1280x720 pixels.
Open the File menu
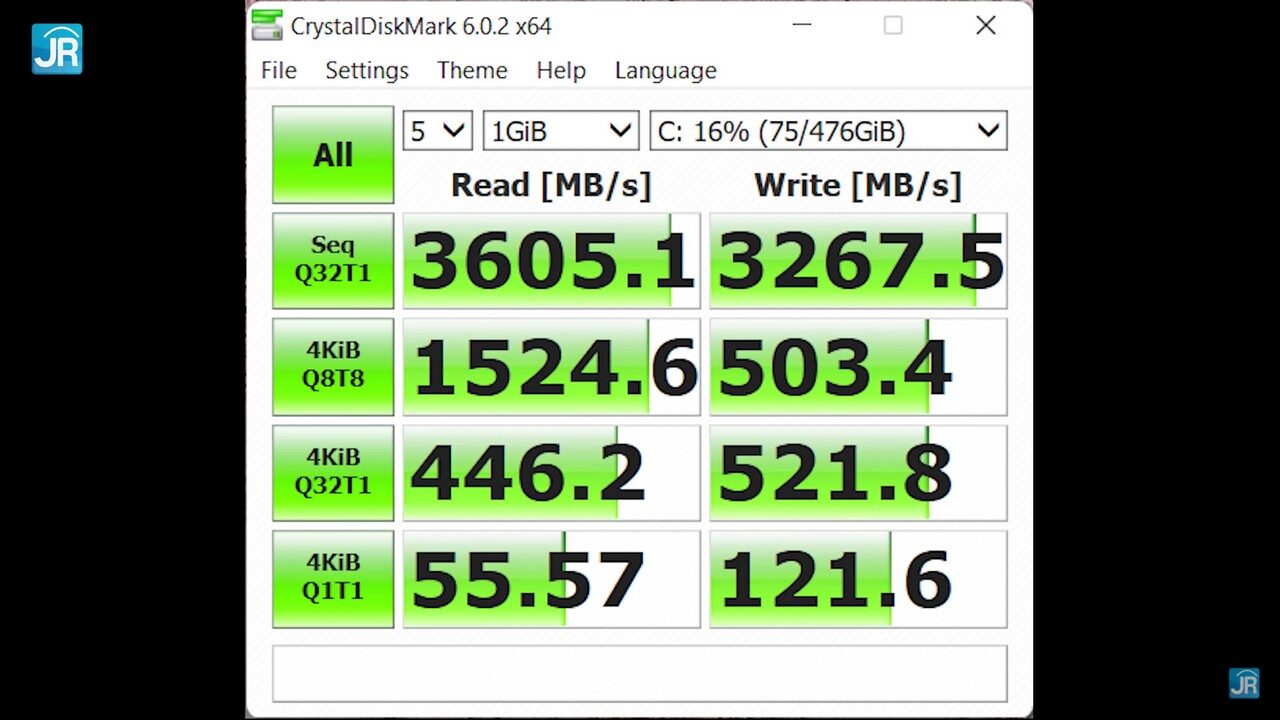coord(278,71)
